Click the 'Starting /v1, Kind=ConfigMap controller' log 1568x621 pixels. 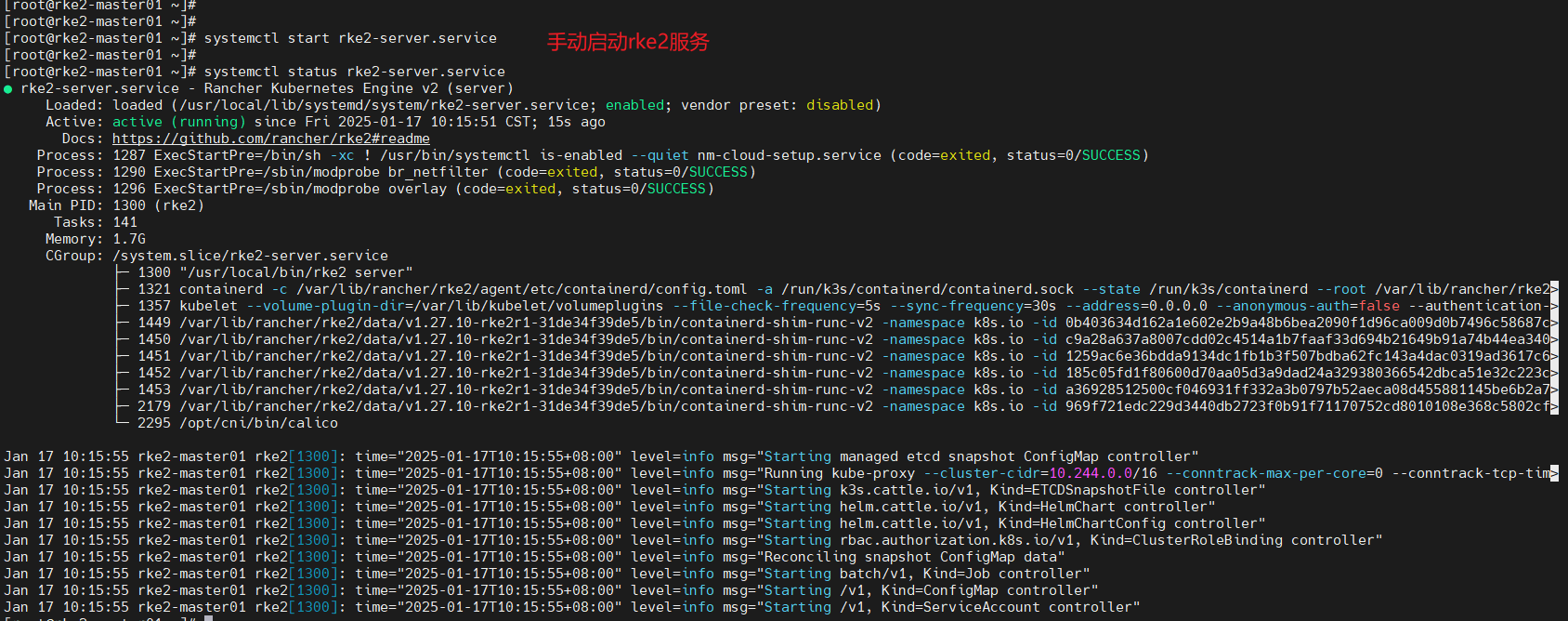(x=926, y=590)
